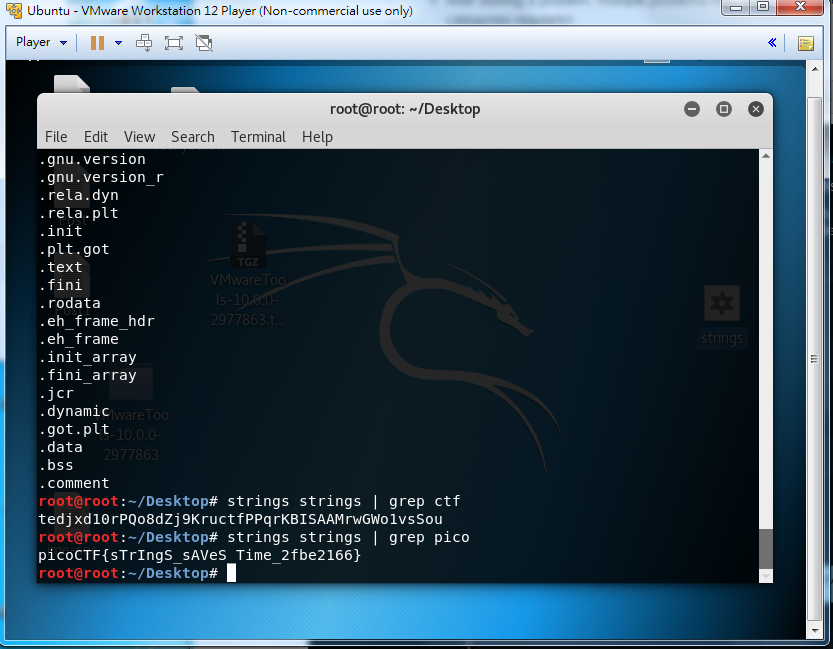Click the picoCTF flag output line

pos(200,556)
